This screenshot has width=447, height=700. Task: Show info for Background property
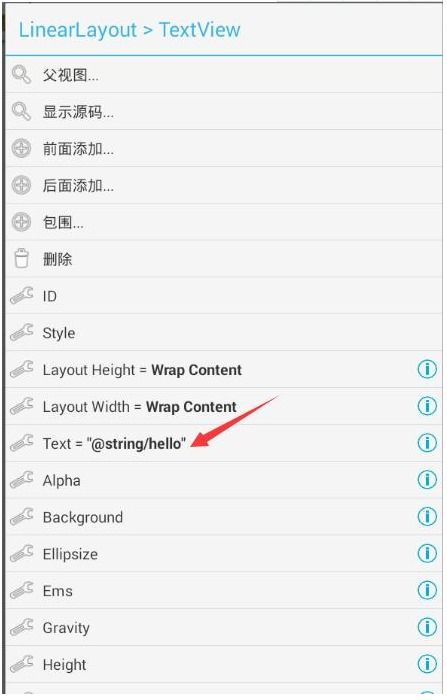pyautogui.click(x=427, y=517)
